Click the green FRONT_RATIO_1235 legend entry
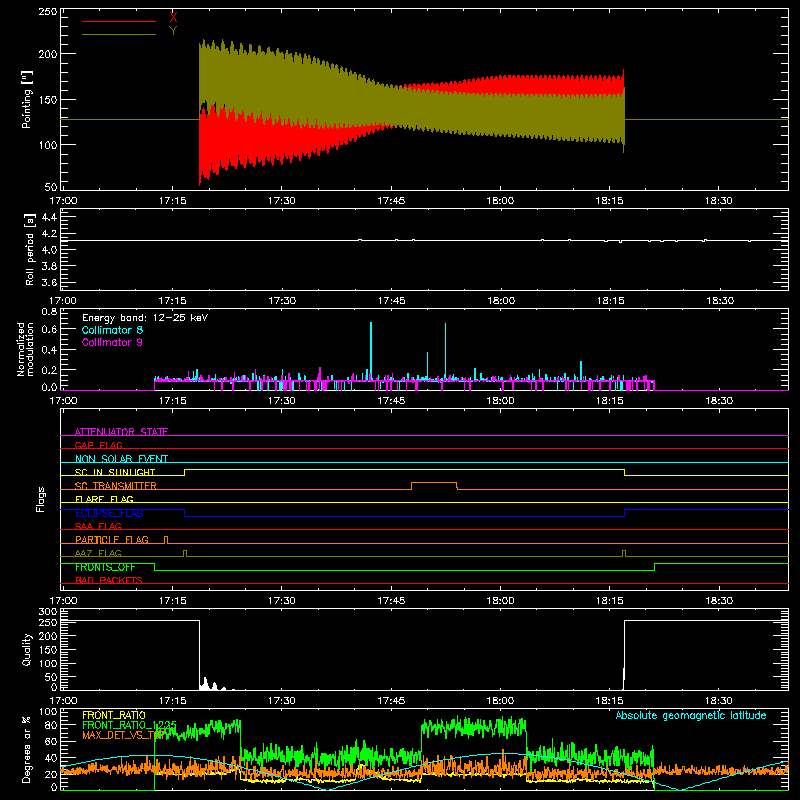This screenshot has width=800, height=800. [x=129, y=725]
